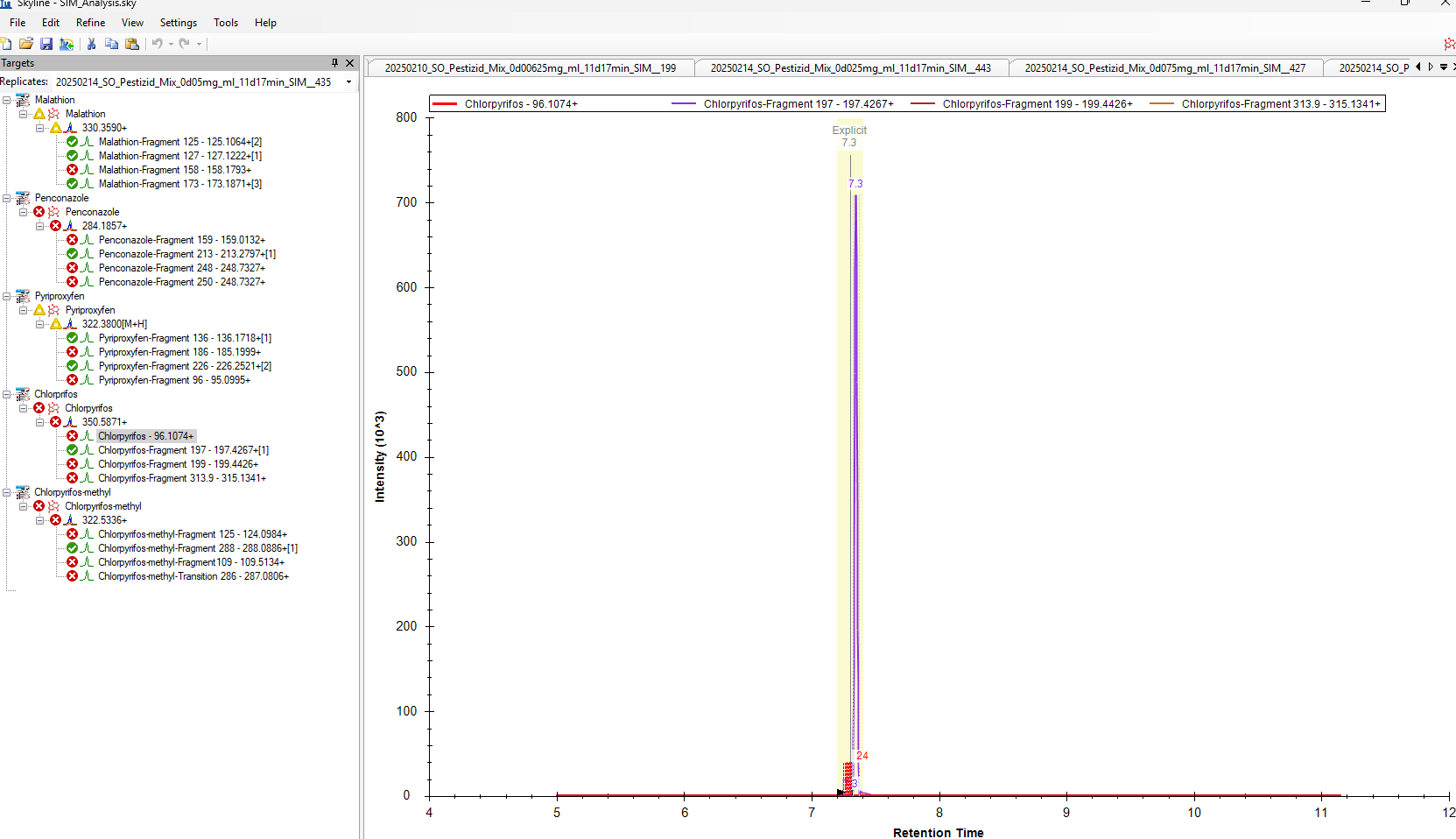Screen dimensions: 1456x839
Task: Click the Import Results toolbar icon
Action: coord(67,44)
